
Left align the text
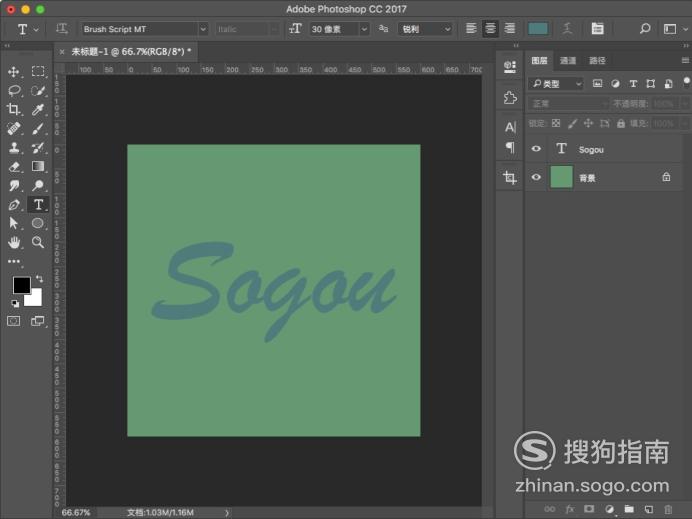point(471,29)
